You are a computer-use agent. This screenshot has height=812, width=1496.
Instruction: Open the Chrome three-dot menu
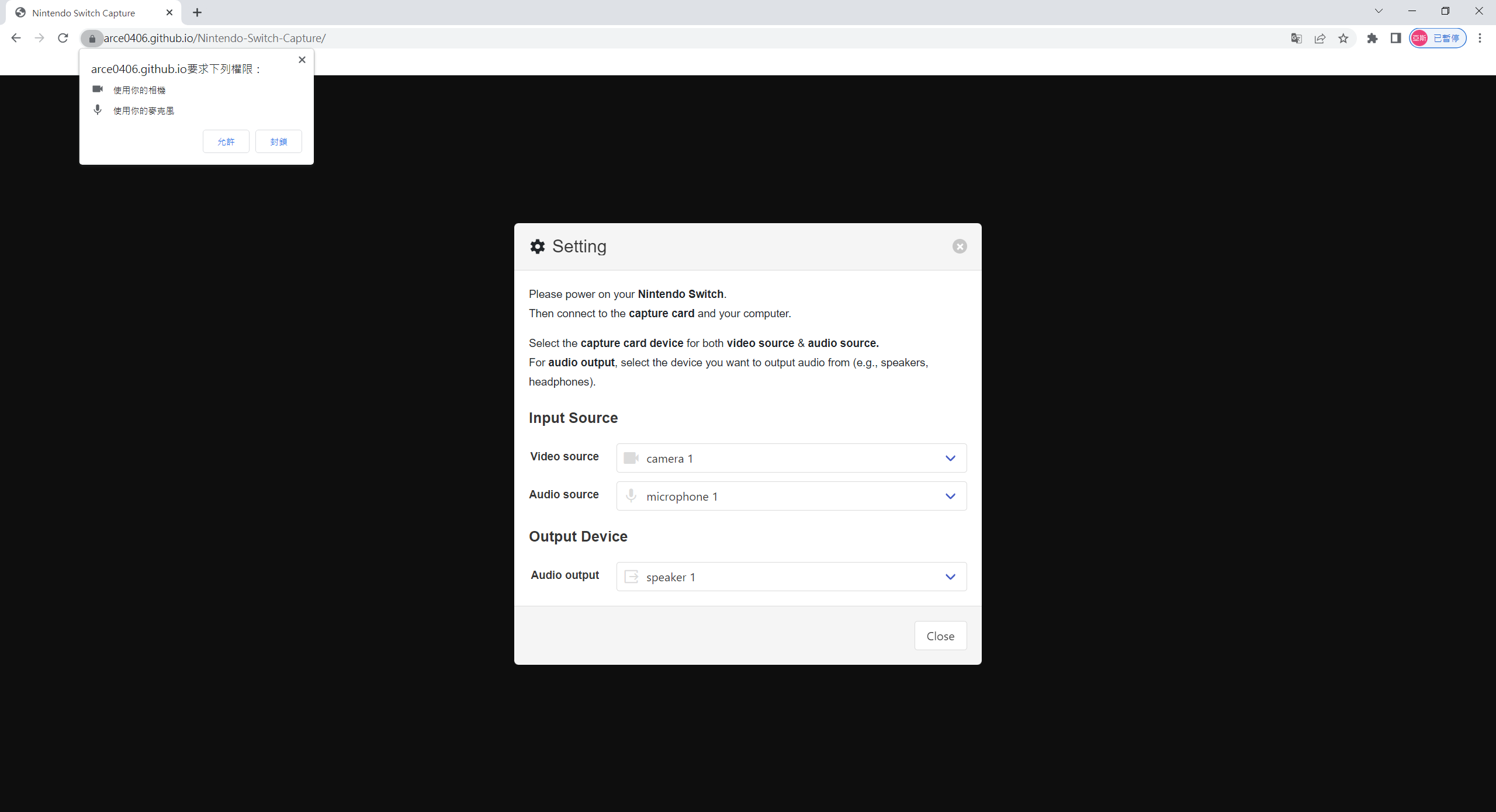click(1480, 38)
